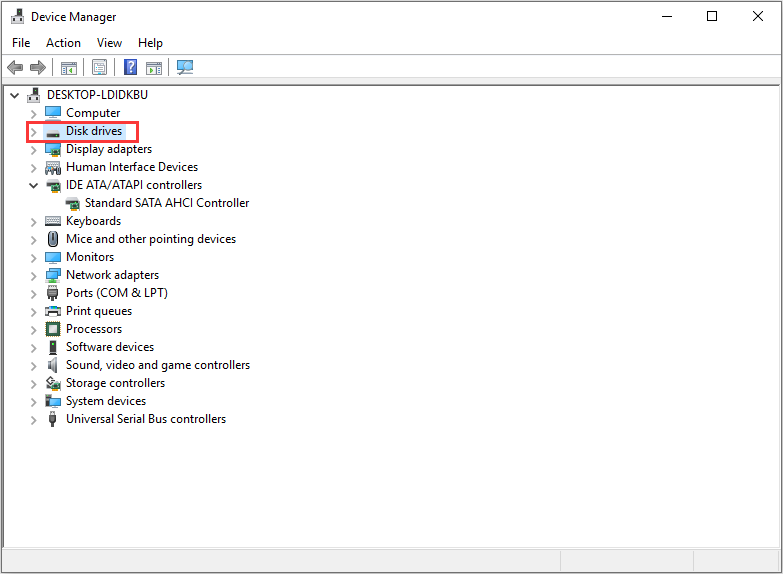Image resolution: width=783 pixels, height=574 pixels.
Task: Click the Forward arrow toolbar icon
Action: coord(38,67)
